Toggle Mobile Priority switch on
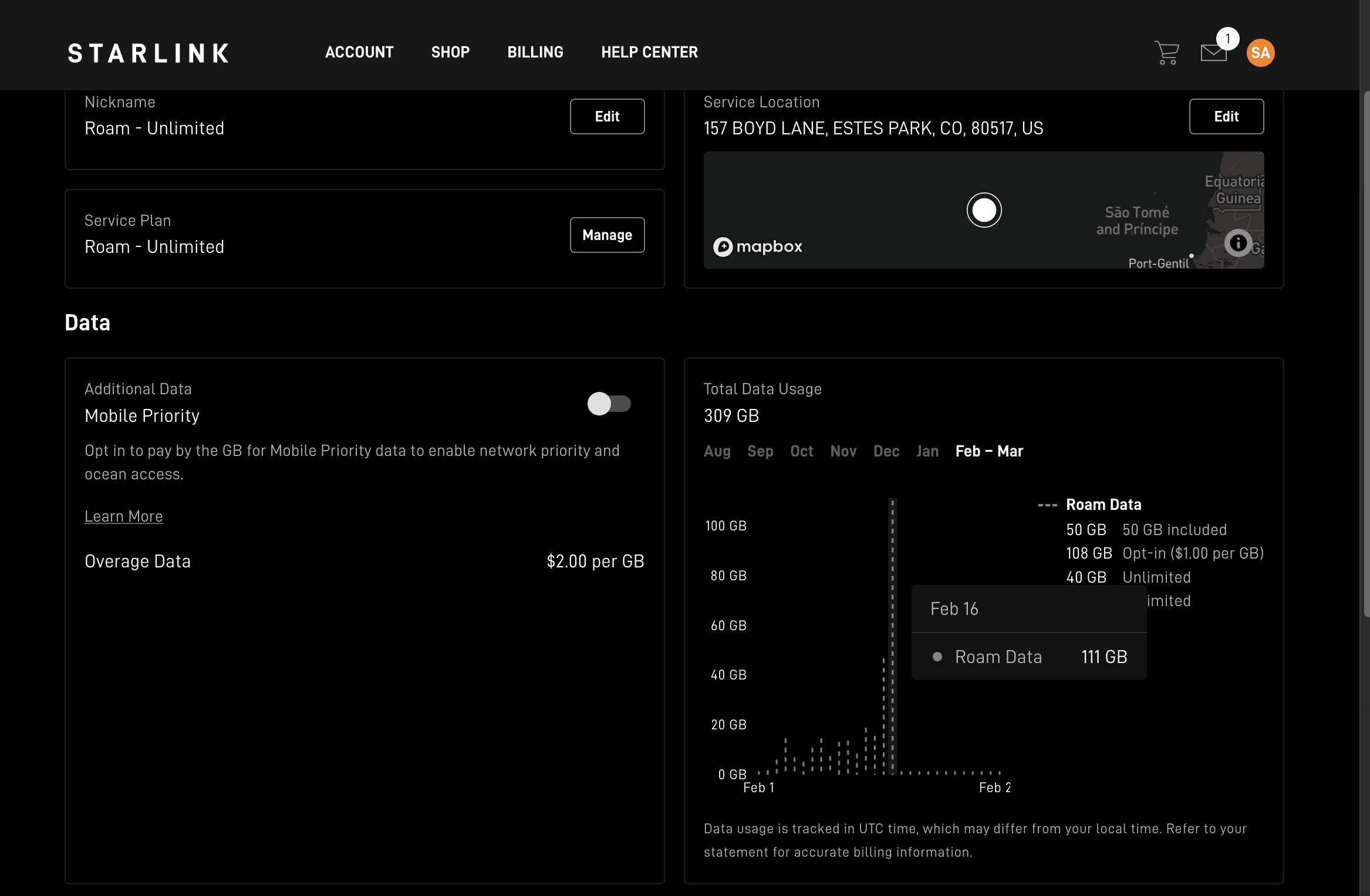This screenshot has height=896, width=1370. pos(609,404)
